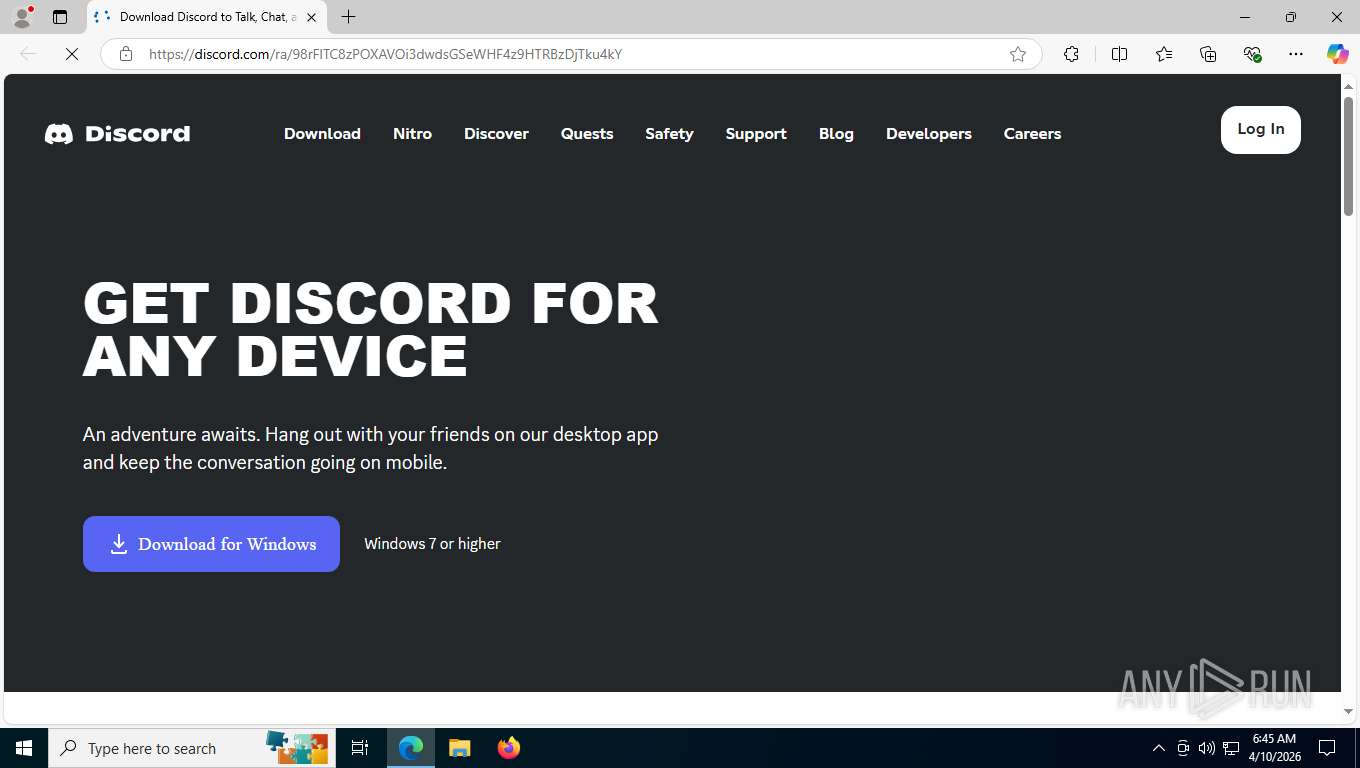Click the Windows Start button
Image resolution: width=1360 pixels, height=768 pixels.
click(24, 748)
